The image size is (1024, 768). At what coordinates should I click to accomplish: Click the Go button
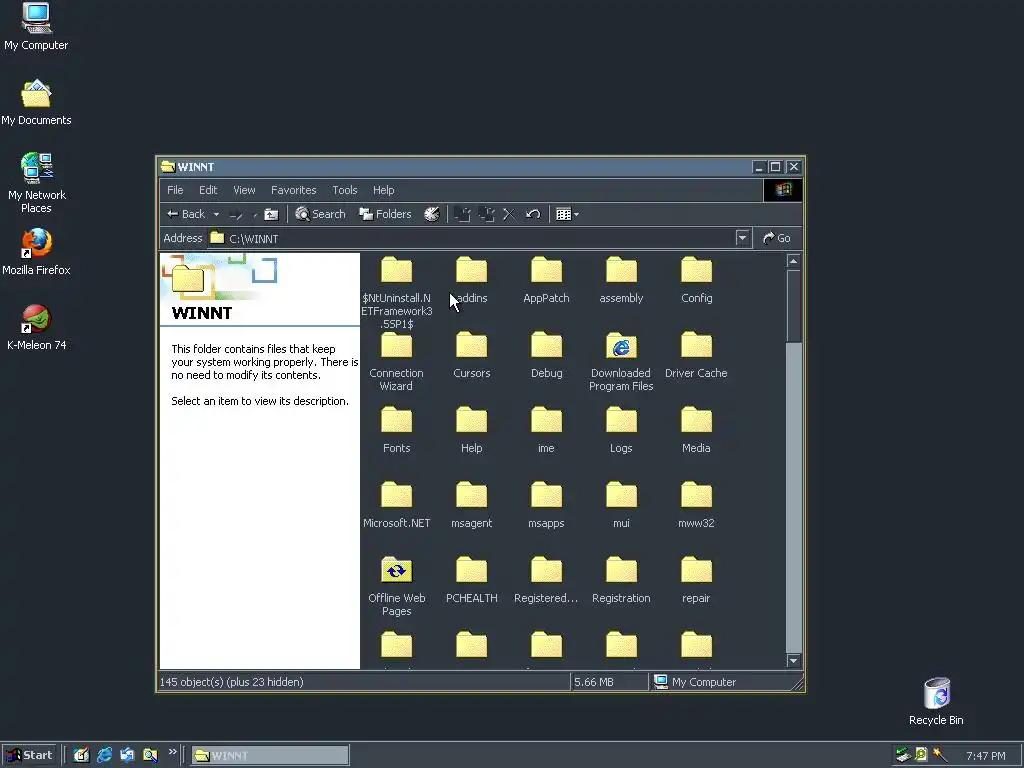(x=777, y=238)
